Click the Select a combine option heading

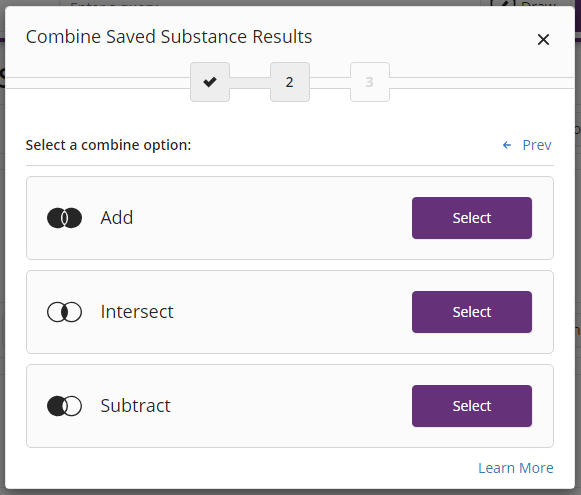click(108, 145)
